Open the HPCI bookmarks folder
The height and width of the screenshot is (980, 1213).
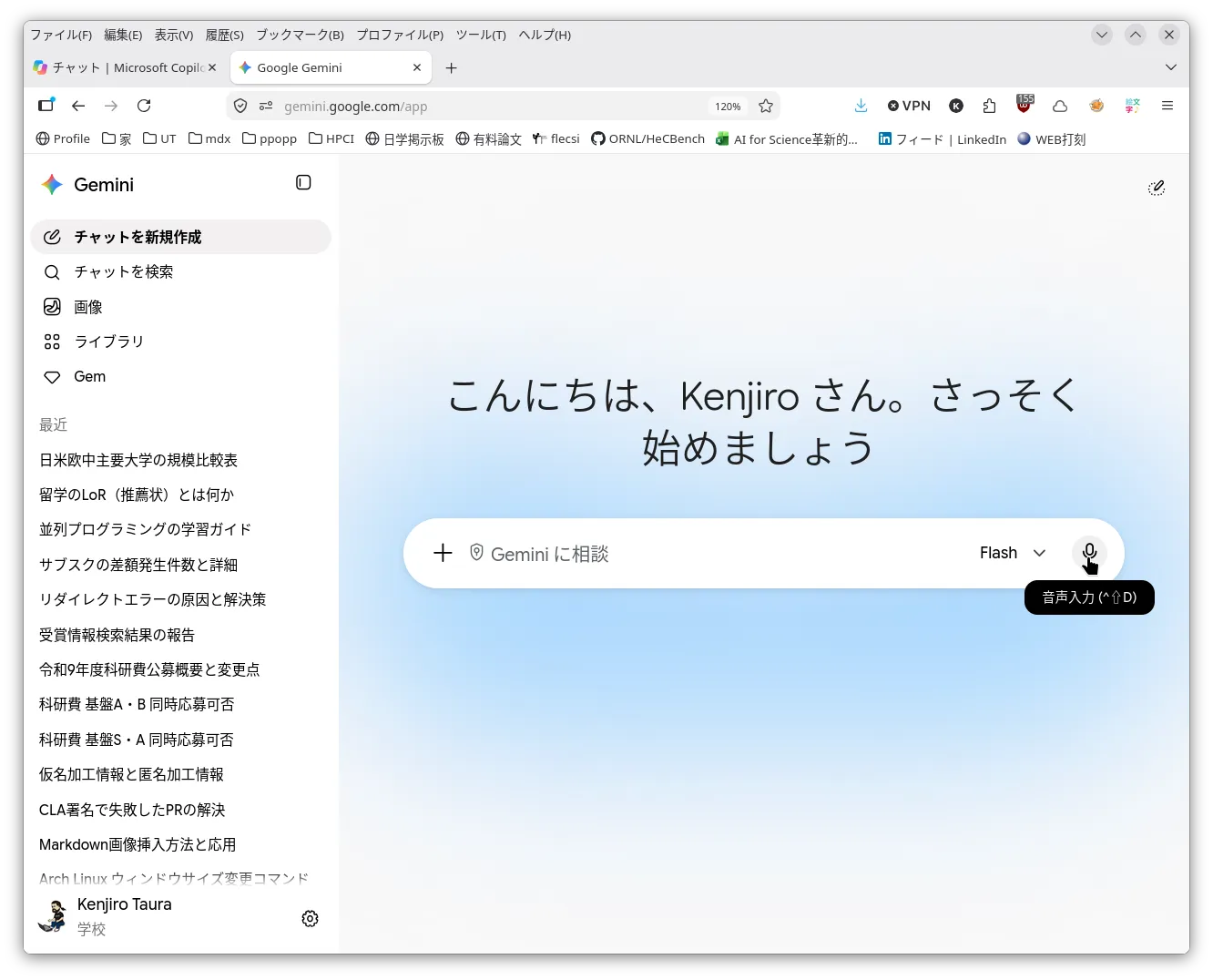coord(331,138)
